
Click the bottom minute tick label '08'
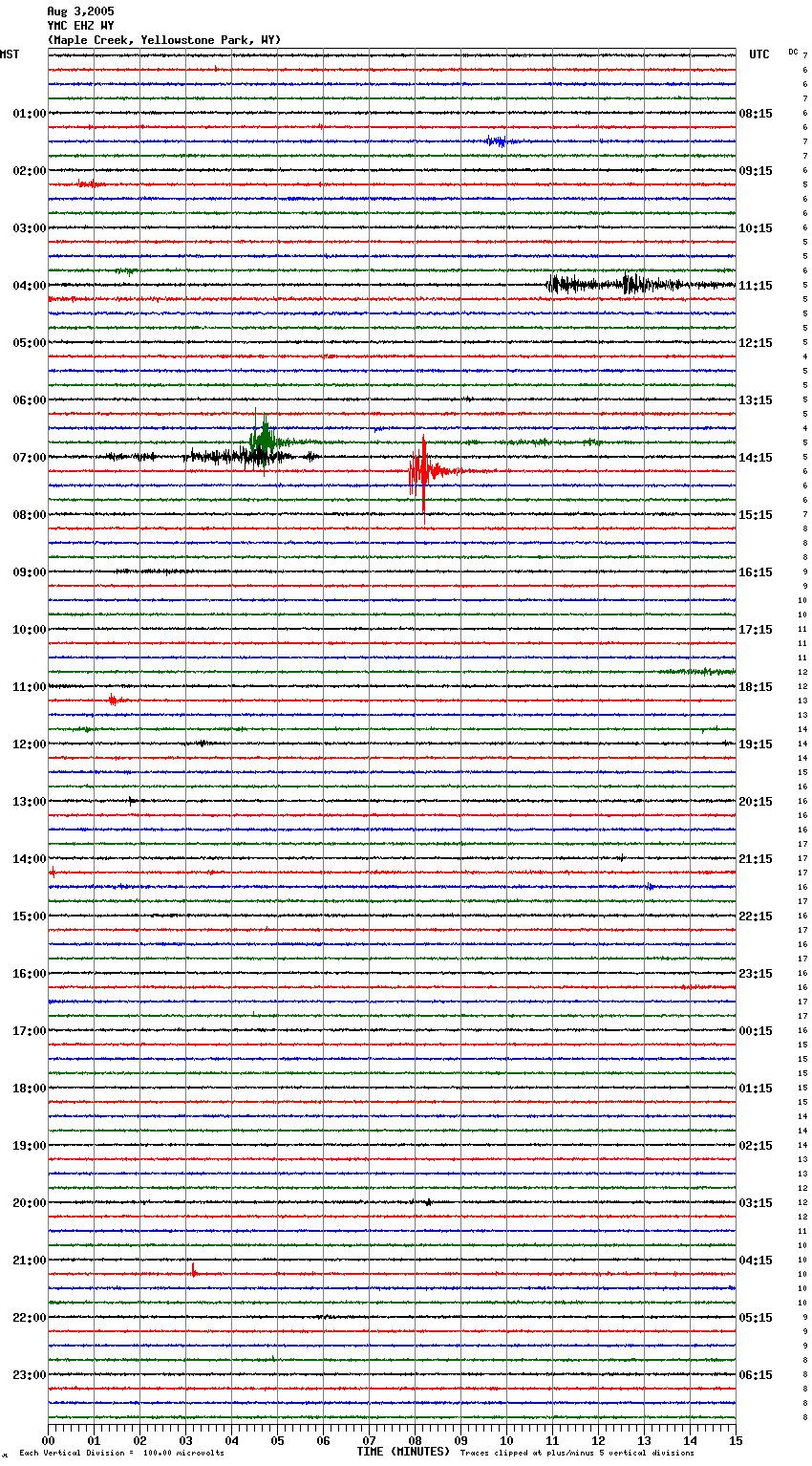pyautogui.click(x=415, y=1440)
